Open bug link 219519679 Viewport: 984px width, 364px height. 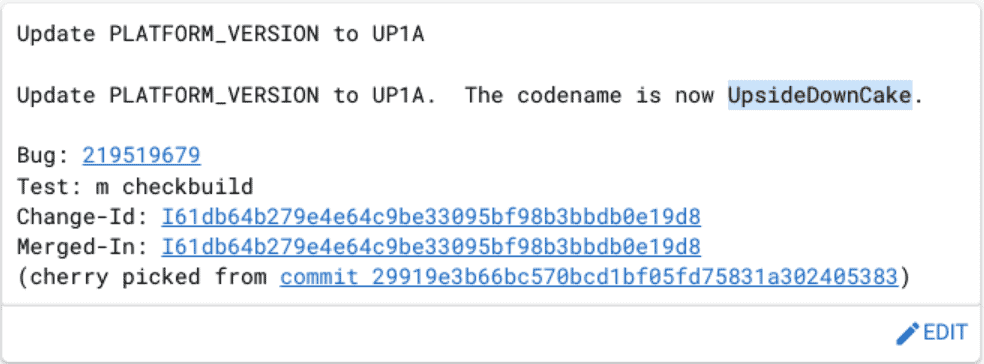[141, 155]
